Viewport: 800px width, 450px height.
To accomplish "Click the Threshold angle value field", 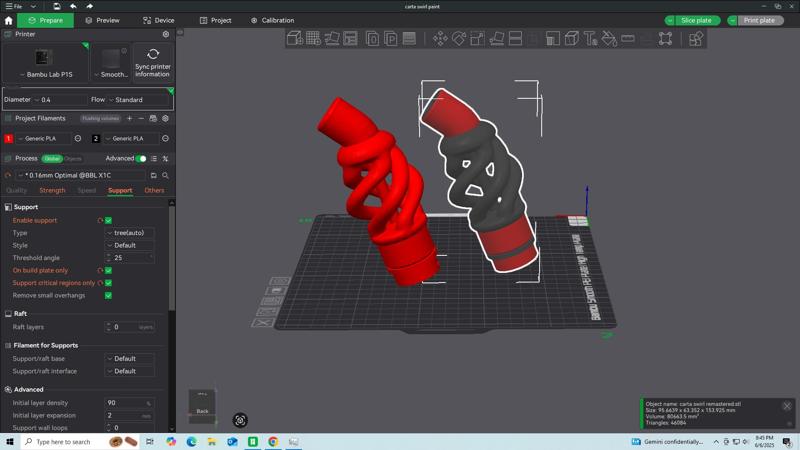I will [x=130, y=258].
